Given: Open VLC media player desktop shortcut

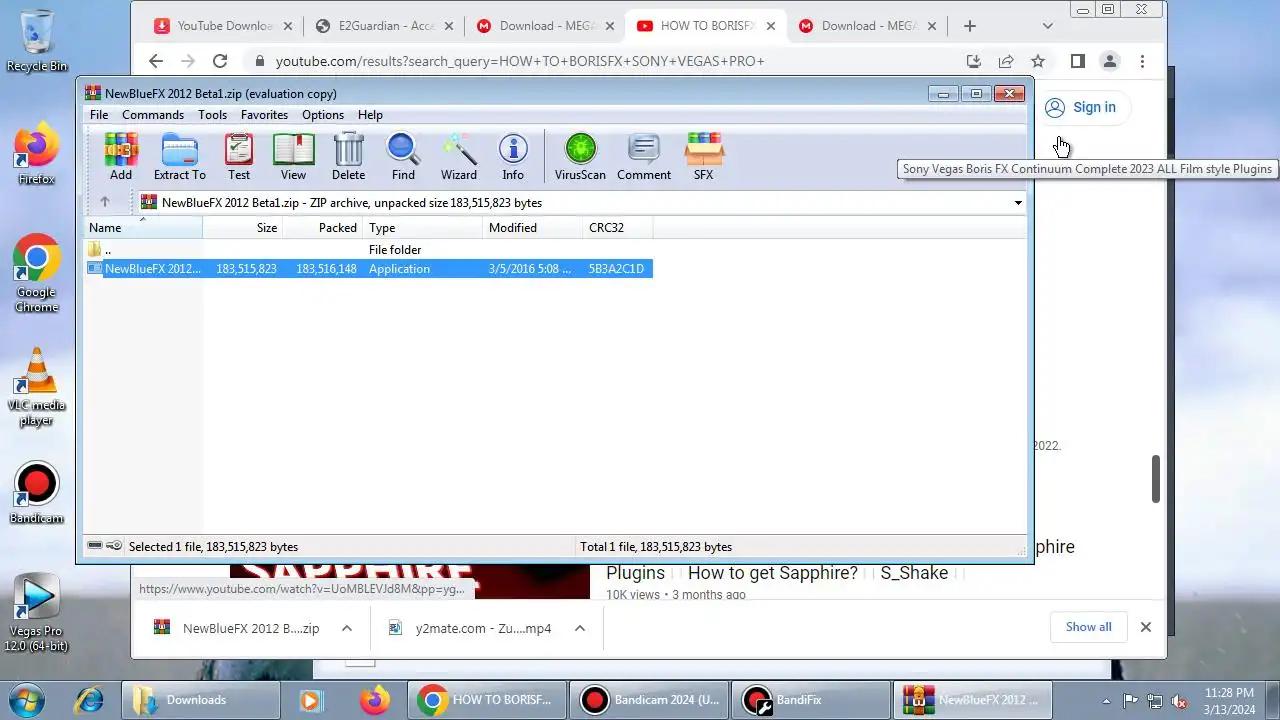Looking at the screenshot, I should [37, 388].
